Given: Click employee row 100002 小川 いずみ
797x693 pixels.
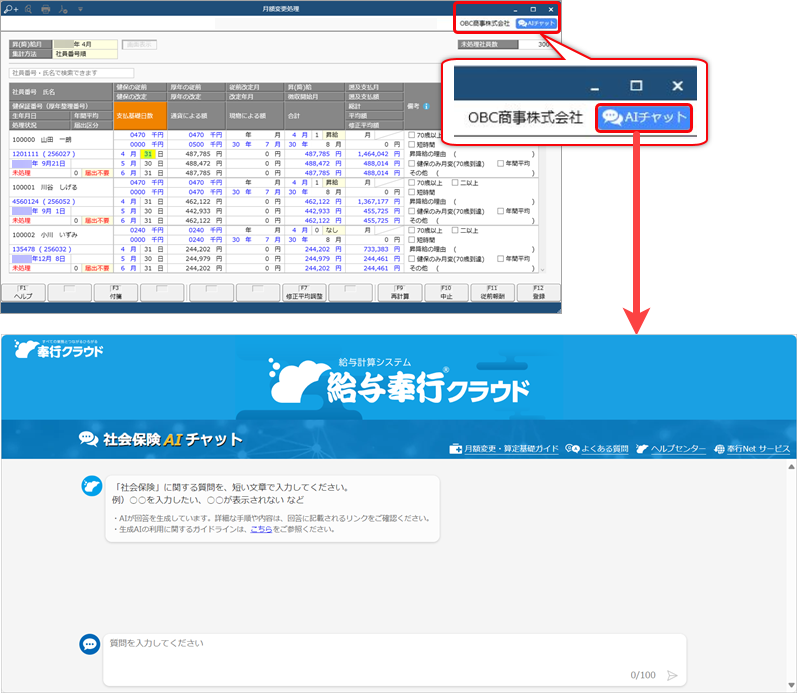Looking at the screenshot, I should (61, 235).
